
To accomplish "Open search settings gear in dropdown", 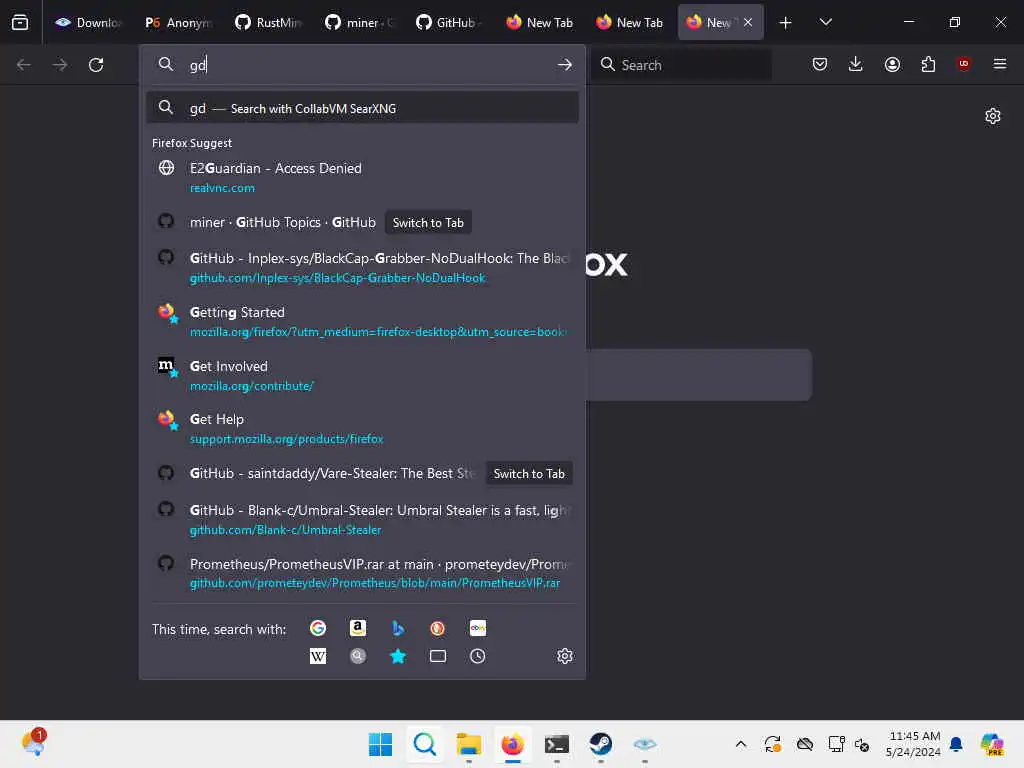I will pos(565,656).
